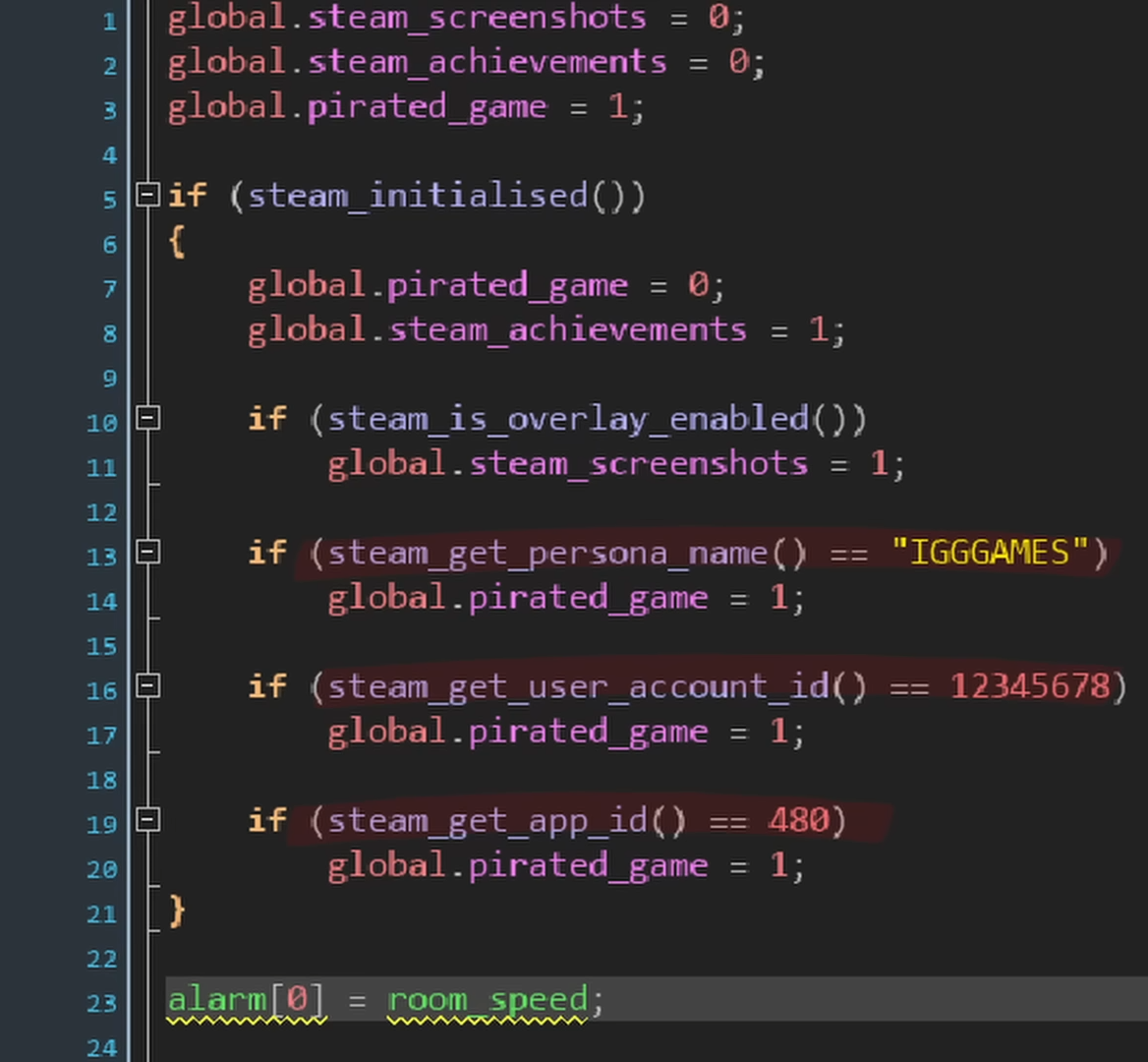
Task: Click the "IGGGAMES" string literal
Action: pyautogui.click(x=990, y=552)
